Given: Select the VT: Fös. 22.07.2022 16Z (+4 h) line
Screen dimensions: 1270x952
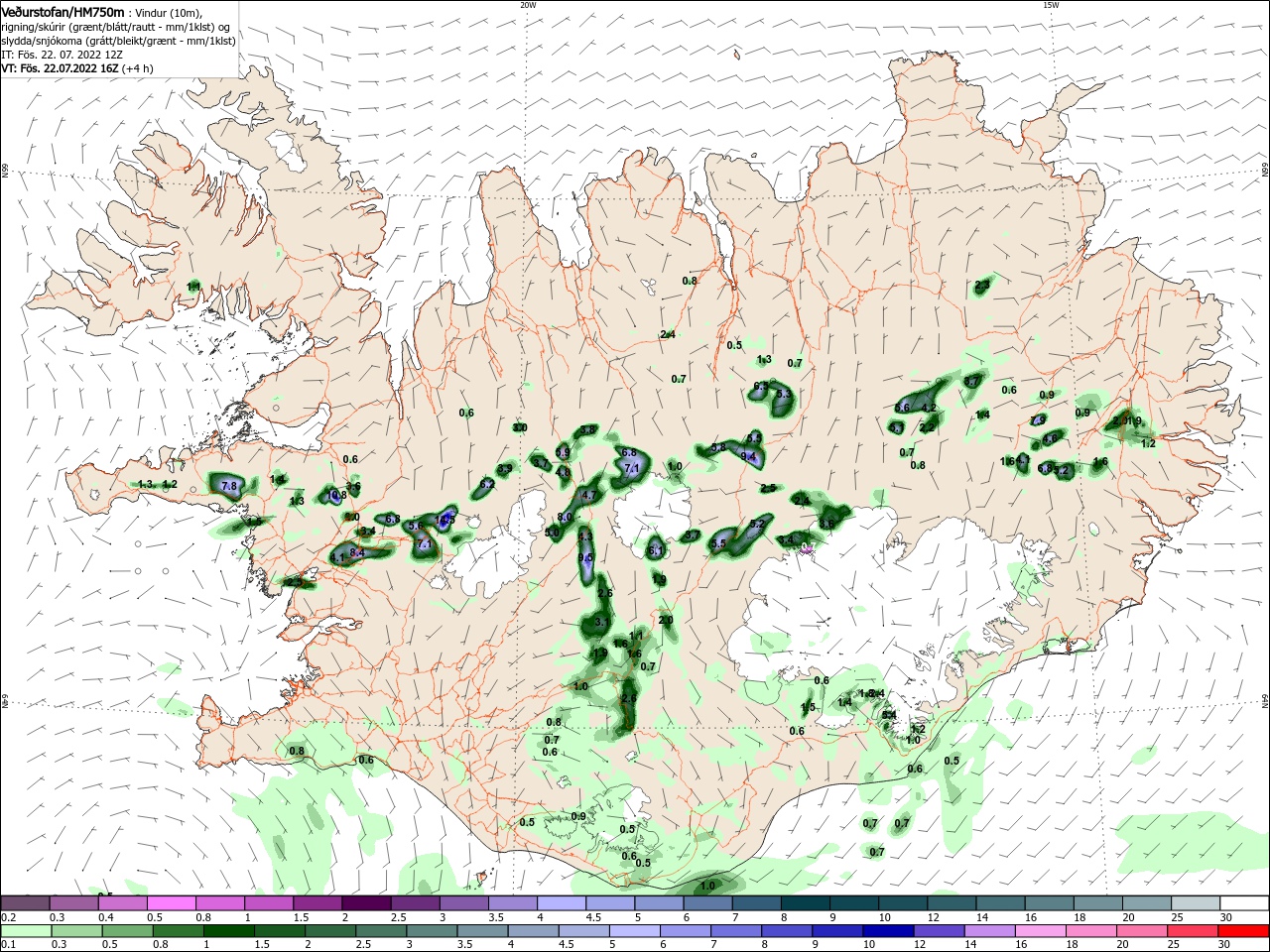Looking at the screenshot, I should click(x=77, y=68).
